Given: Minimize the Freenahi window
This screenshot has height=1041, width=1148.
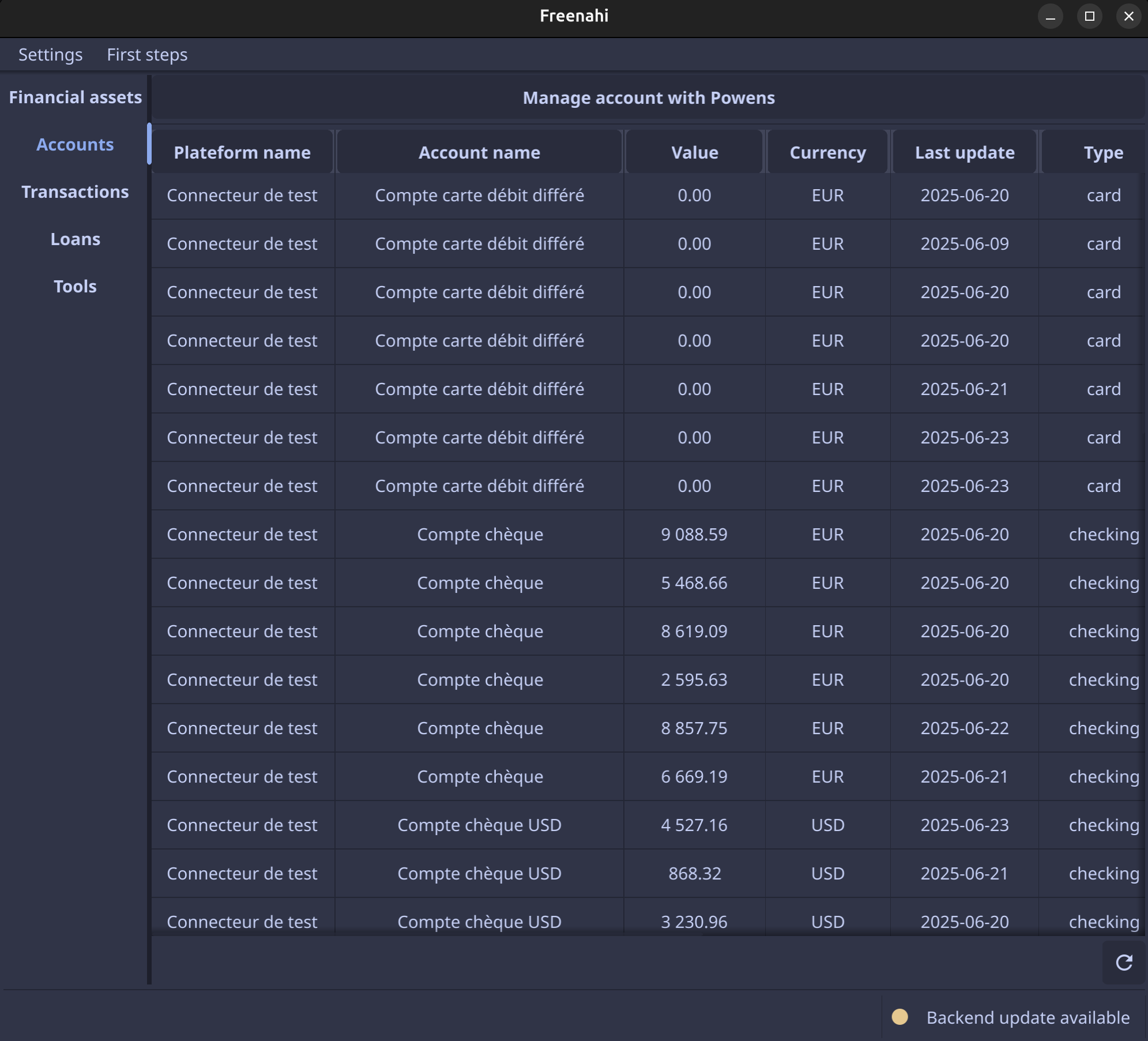Looking at the screenshot, I should (x=1050, y=16).
